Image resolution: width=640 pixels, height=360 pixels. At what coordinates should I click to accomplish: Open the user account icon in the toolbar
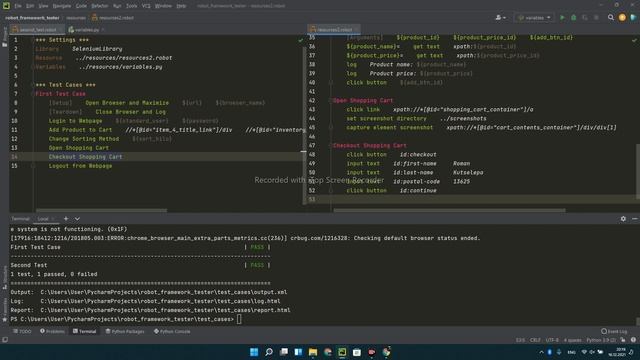coord(500,18)
